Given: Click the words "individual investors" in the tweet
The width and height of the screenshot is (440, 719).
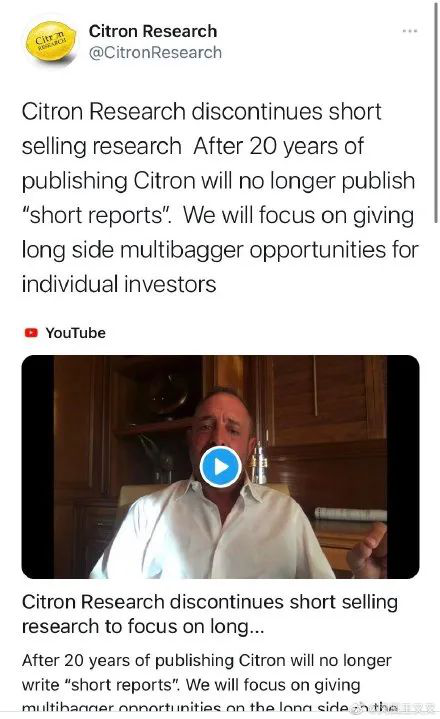Looking at the screenshot, I should (119, 284).
